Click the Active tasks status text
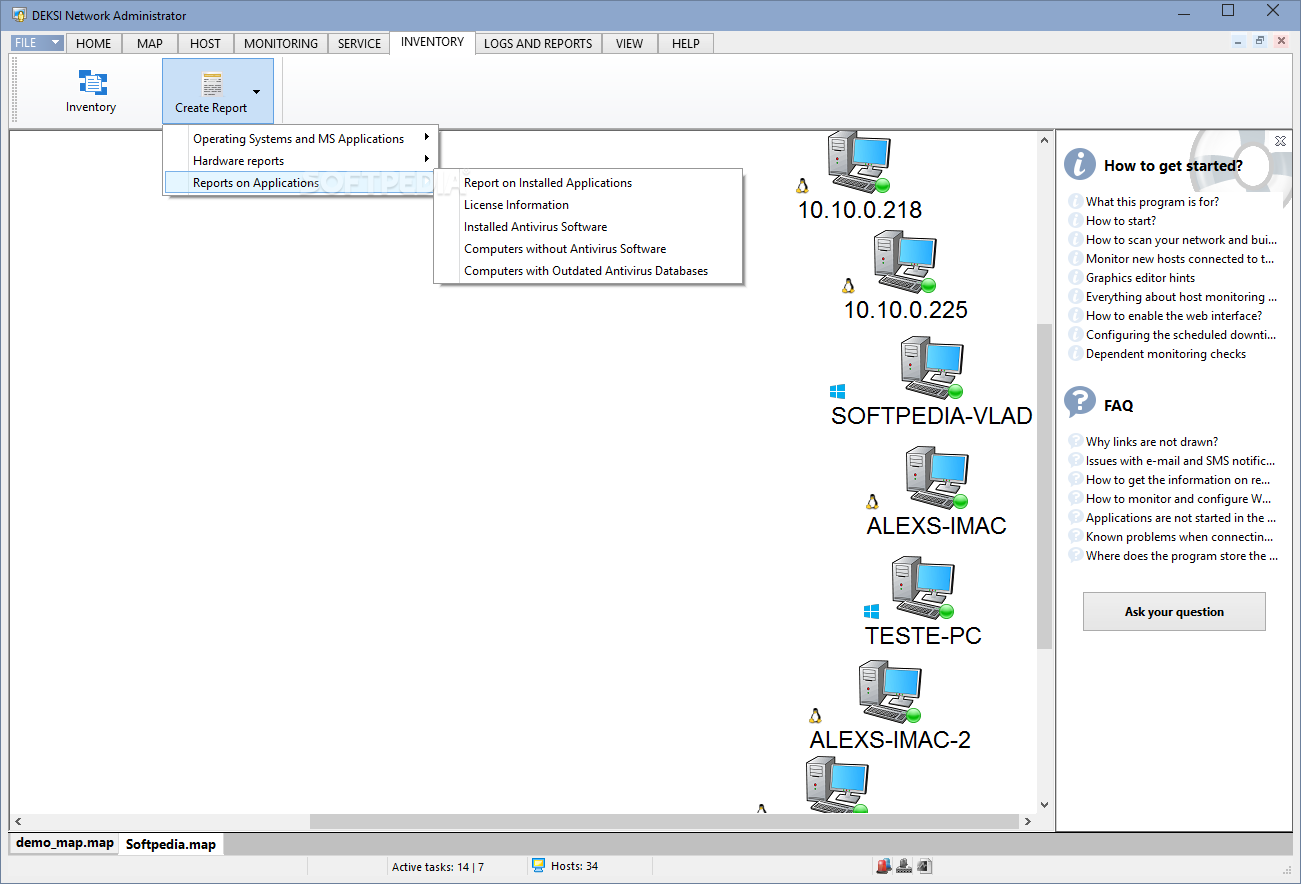The width and height of the screenshot is (1301, 884). (438, 867)
